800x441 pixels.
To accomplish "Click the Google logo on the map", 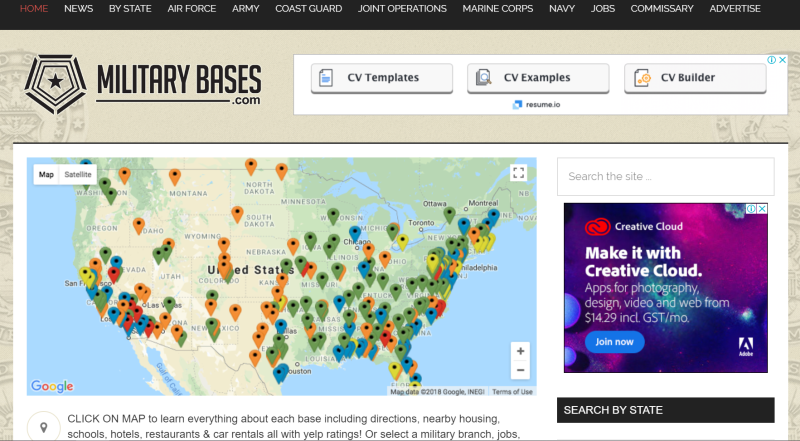I will (x=52, y=386).
